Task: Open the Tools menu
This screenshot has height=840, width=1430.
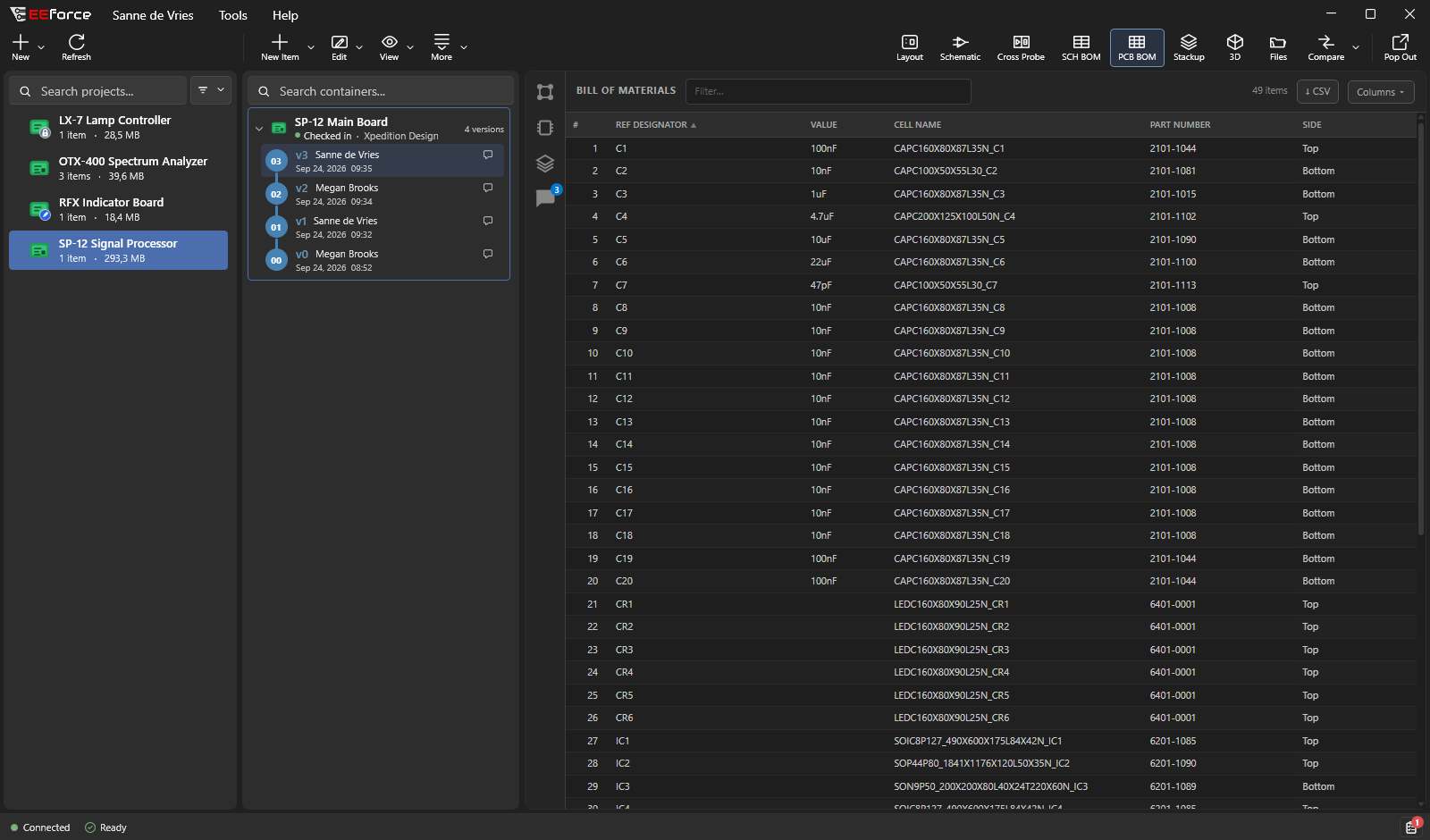Action: pyautogui.click(x=233, y=15)
